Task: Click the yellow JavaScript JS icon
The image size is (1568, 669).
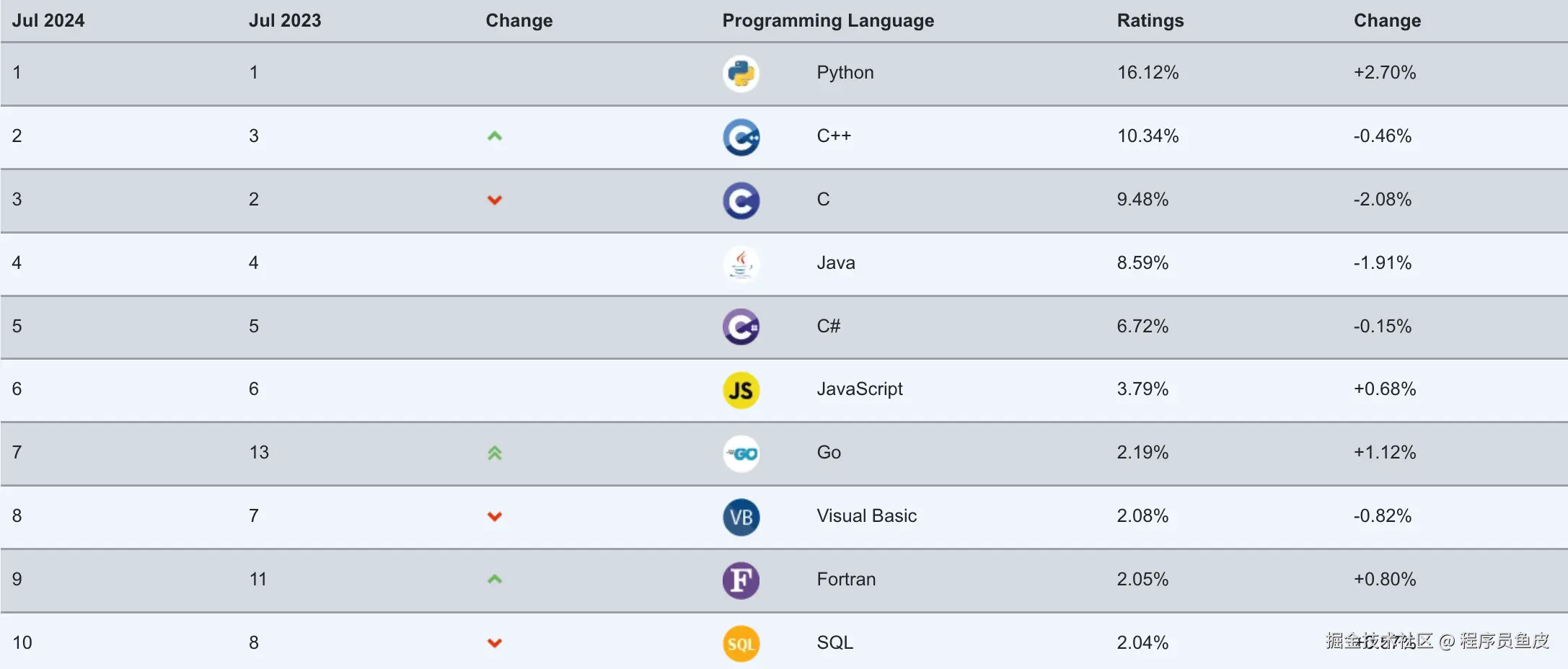Action: coord(741,390)
